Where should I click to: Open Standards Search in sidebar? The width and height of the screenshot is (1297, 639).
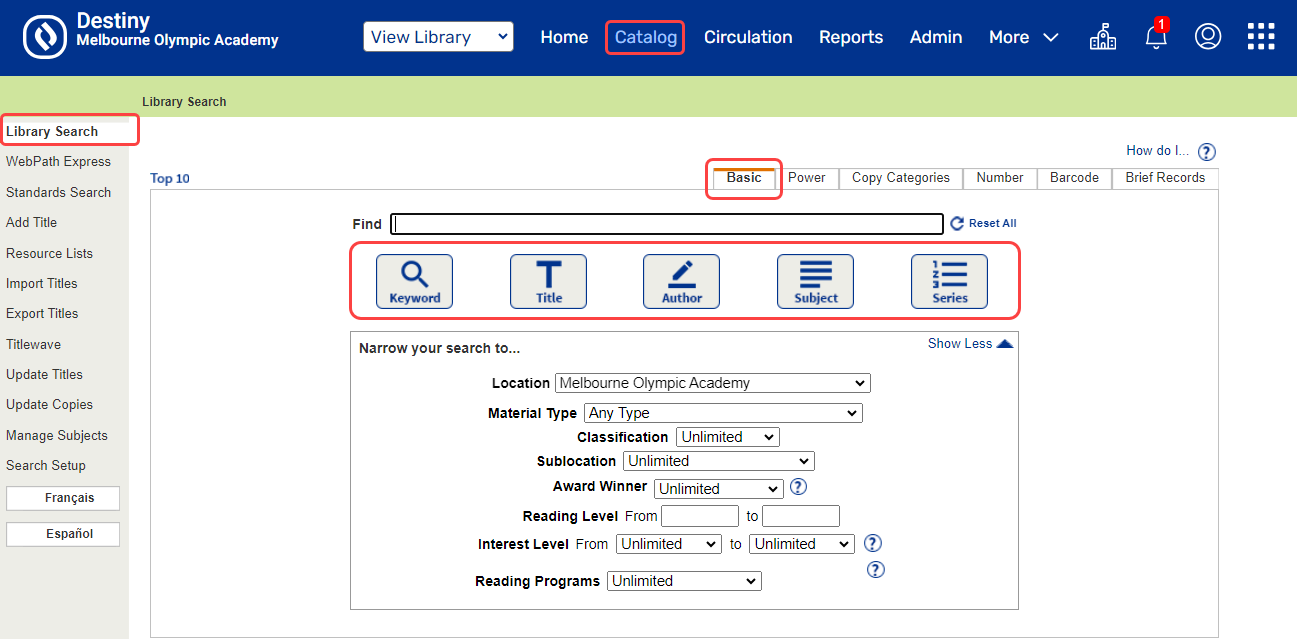point(58,192)
